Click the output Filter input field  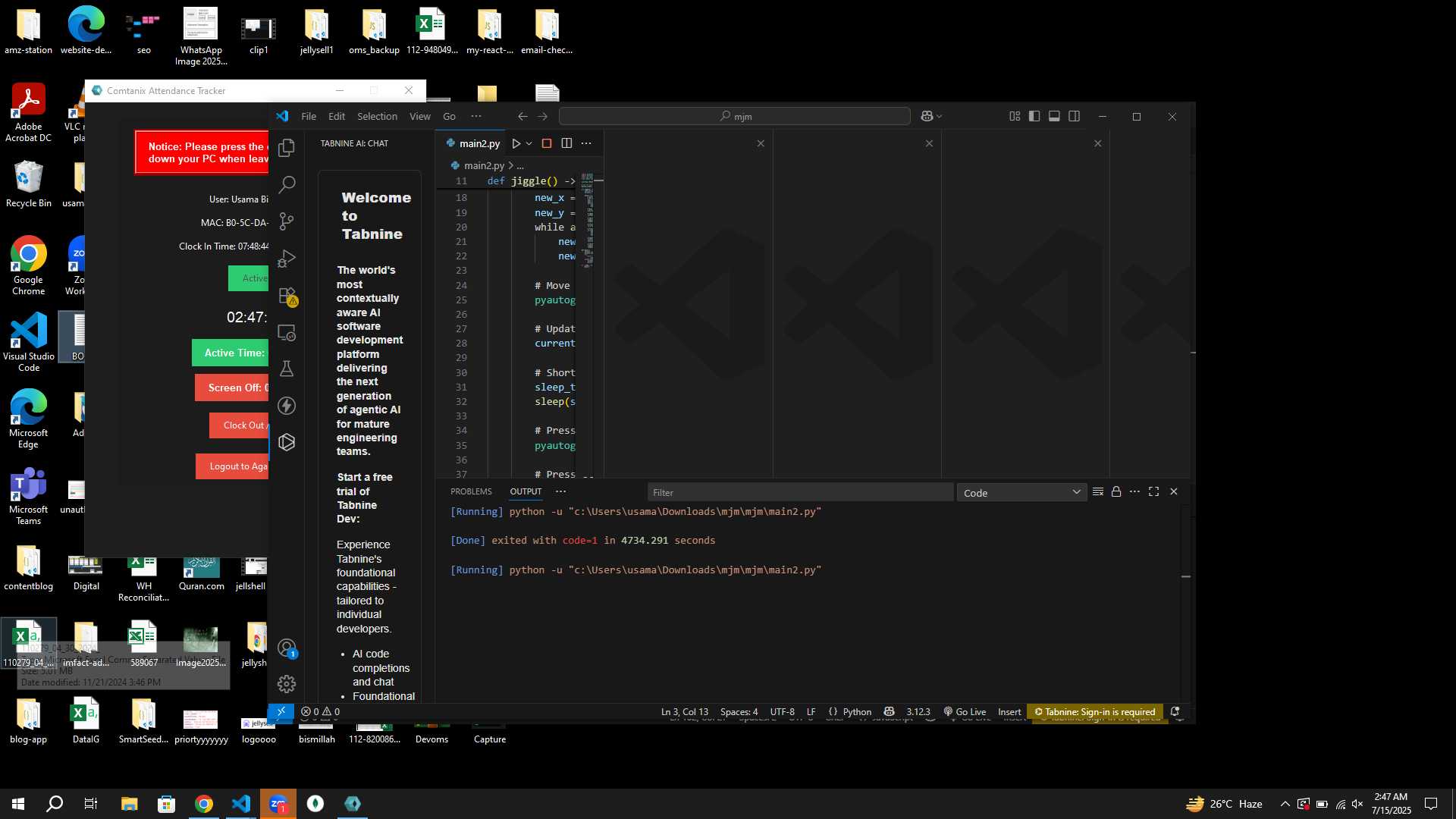[x=800, y=493]
